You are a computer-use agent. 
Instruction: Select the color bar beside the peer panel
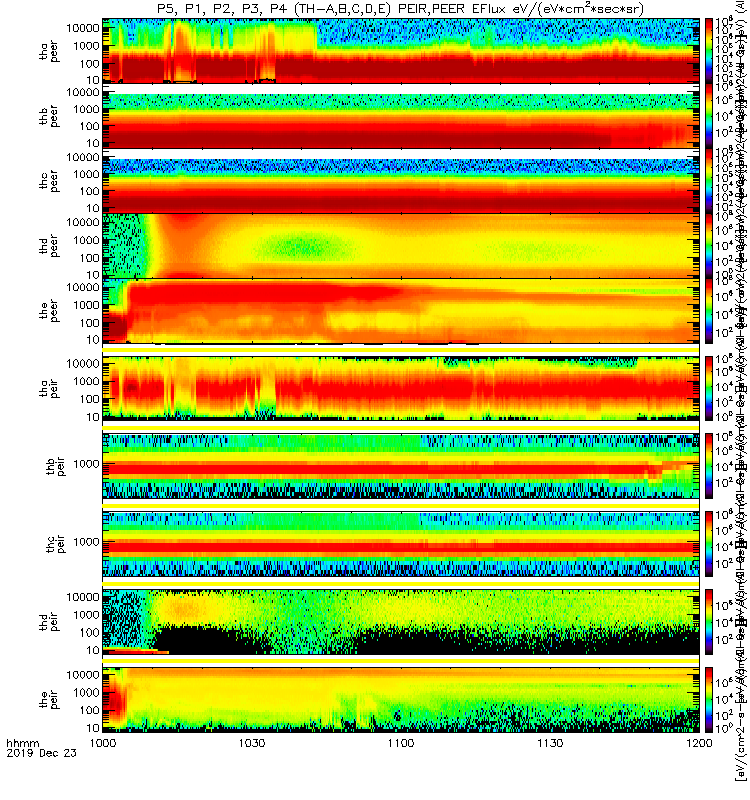point(709,311)
